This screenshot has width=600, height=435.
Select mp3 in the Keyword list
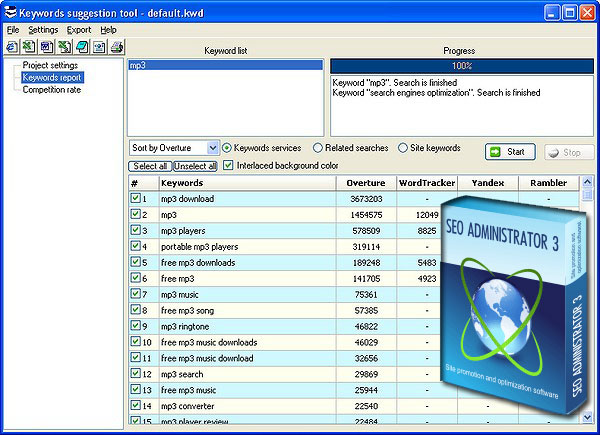225,65
